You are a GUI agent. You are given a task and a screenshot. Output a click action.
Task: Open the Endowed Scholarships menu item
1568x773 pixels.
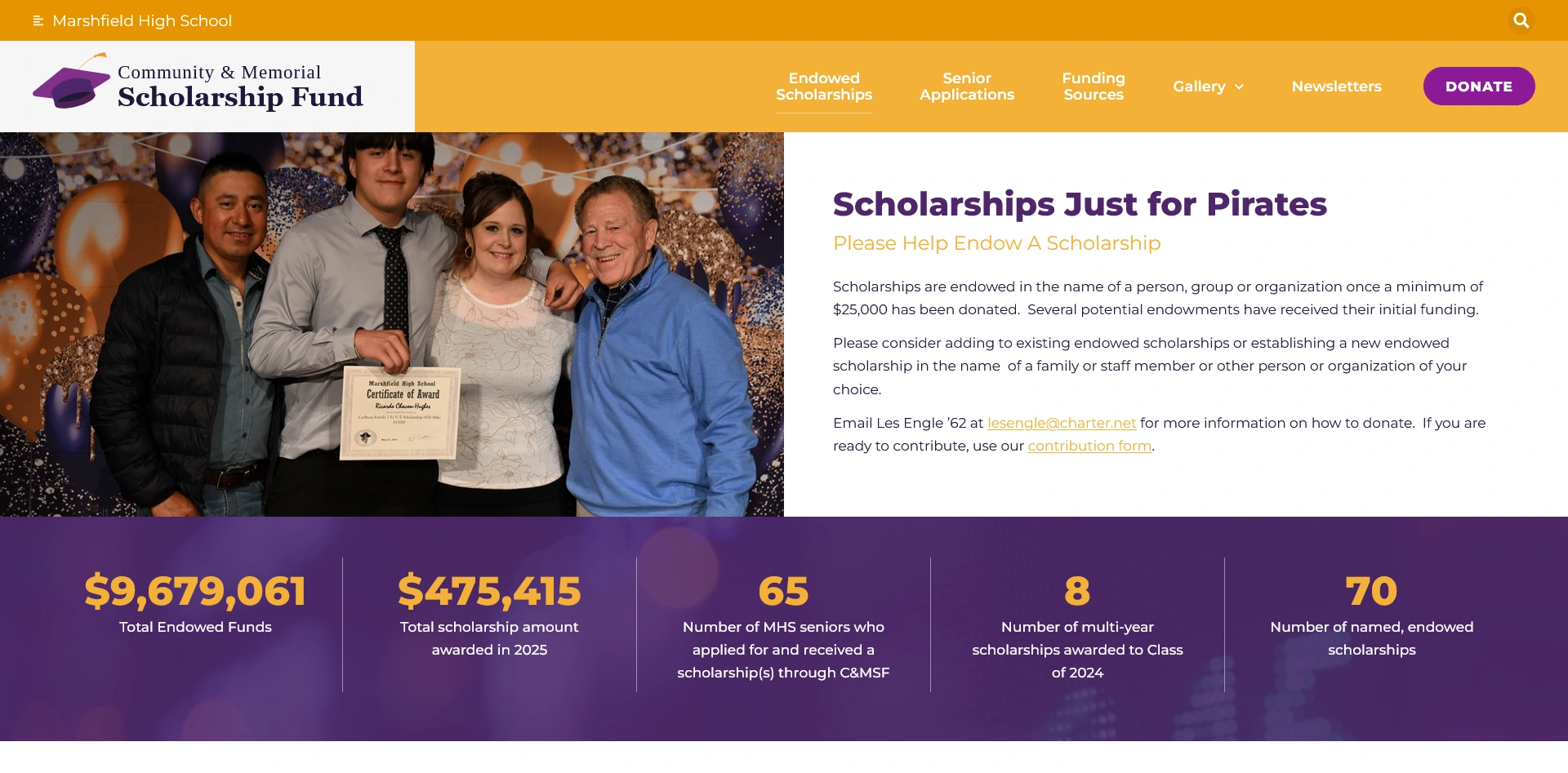click(824, 87)
